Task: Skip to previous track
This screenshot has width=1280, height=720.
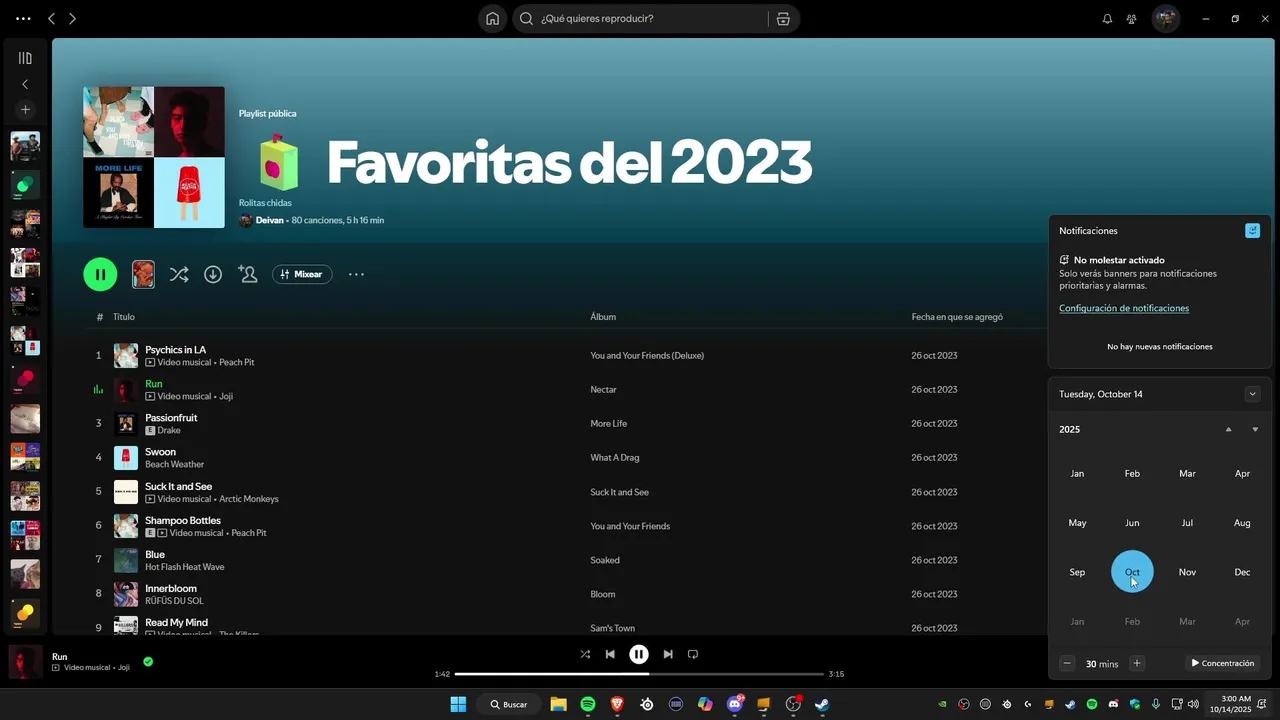Action: [610, 654]
